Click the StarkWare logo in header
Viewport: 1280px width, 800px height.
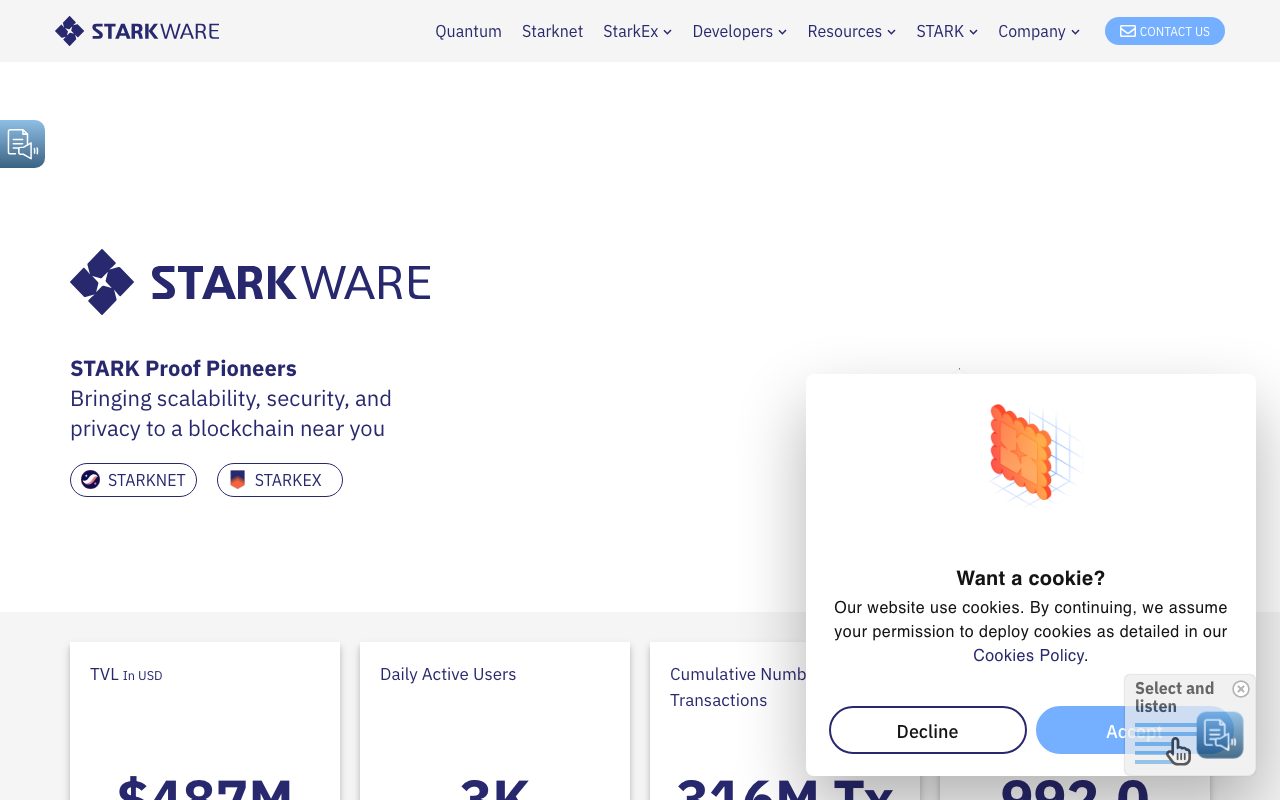pos(137,31)
